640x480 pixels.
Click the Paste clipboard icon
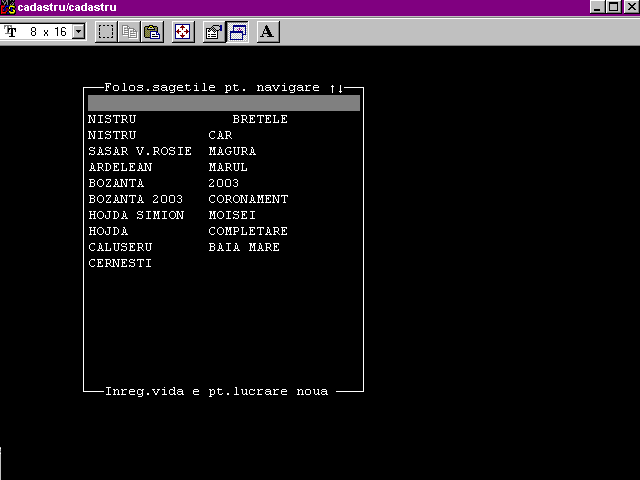coord(152,32)
